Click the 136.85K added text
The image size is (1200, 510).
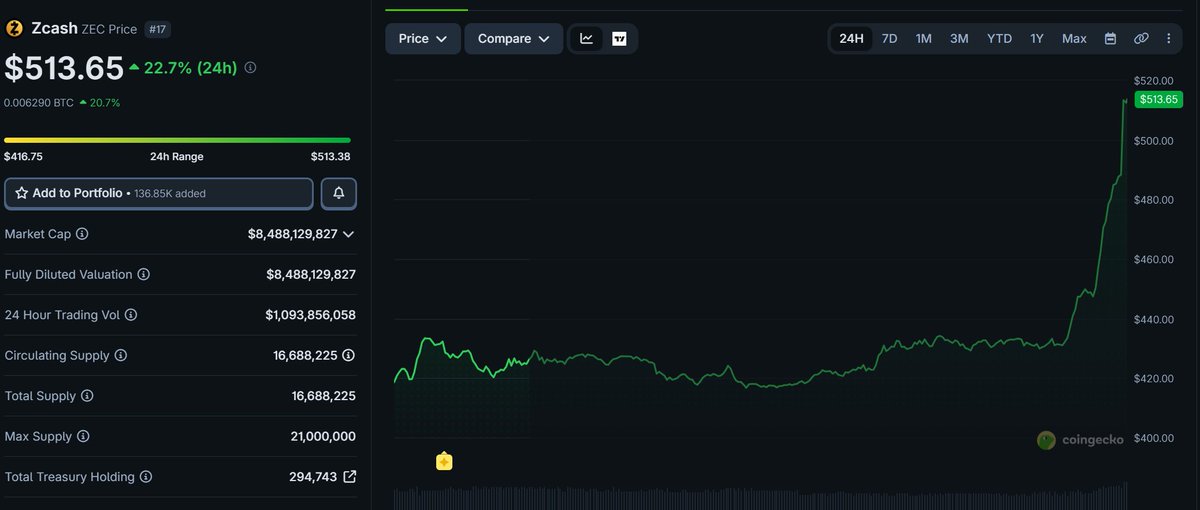[170, 194]
